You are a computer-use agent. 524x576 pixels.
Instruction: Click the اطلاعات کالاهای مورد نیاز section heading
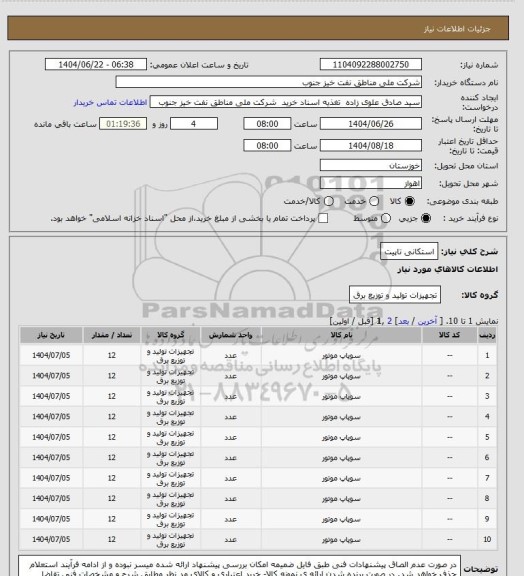click(x=448, y=269)
